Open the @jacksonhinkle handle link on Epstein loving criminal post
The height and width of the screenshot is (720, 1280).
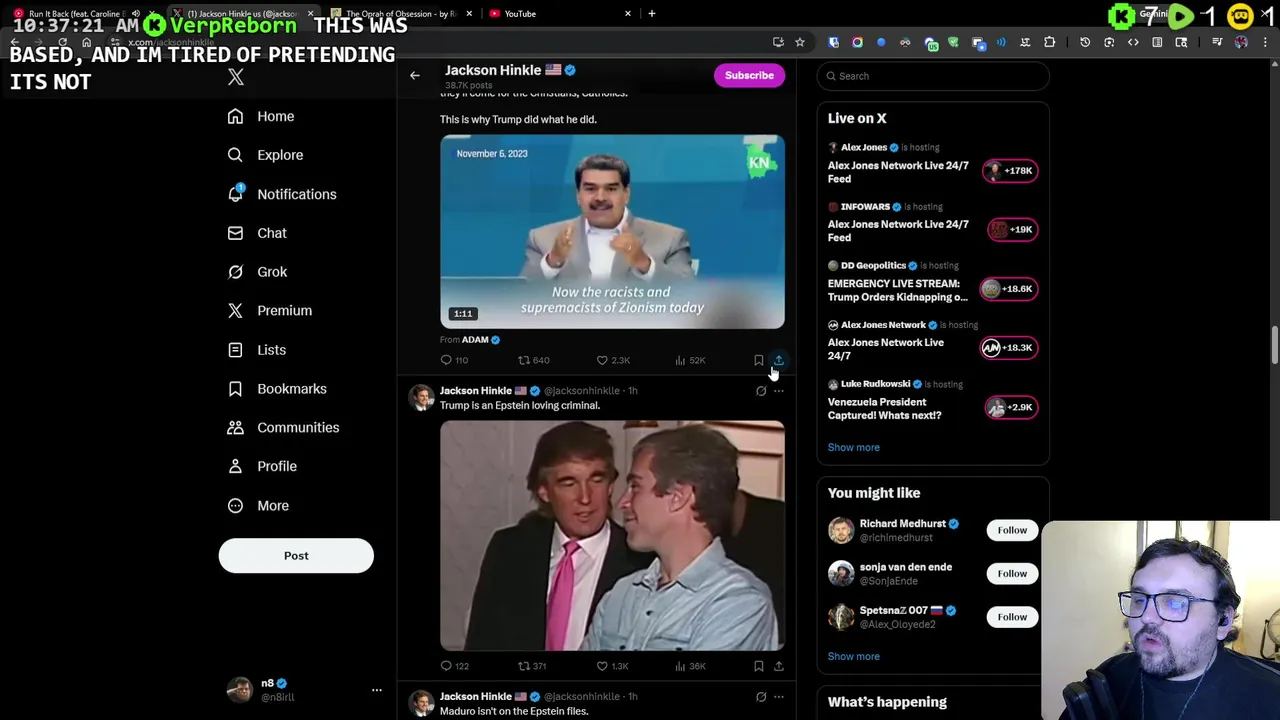(582, 391)
